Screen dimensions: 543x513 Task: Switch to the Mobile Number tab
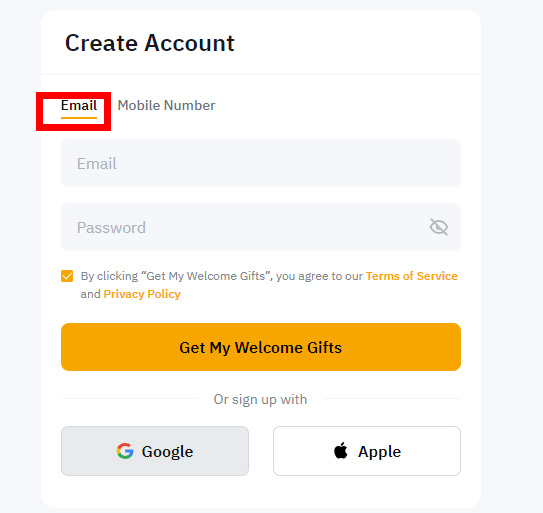click(166, 105)
